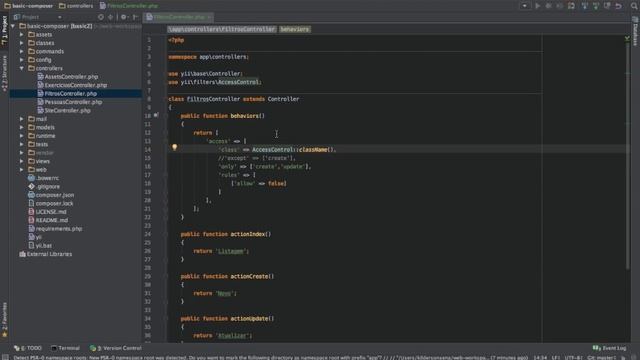Open the Database tool window strip
The image size is (640, 360).
(635, 31)
